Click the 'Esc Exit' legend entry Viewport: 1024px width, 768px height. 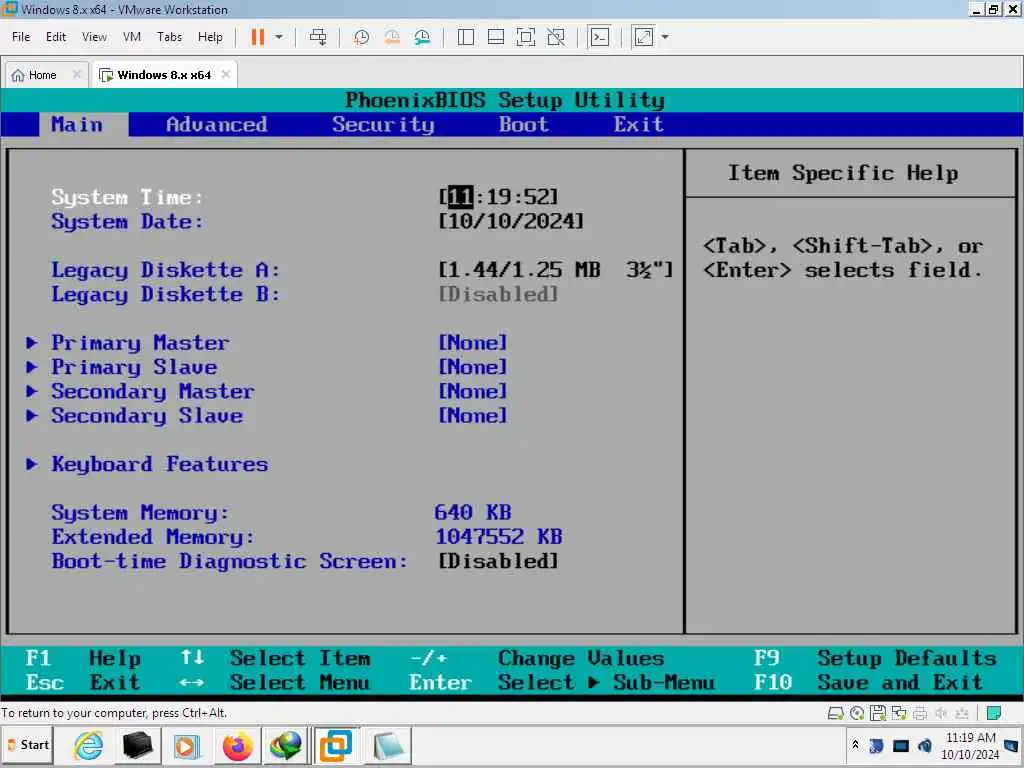coord(83,682)
